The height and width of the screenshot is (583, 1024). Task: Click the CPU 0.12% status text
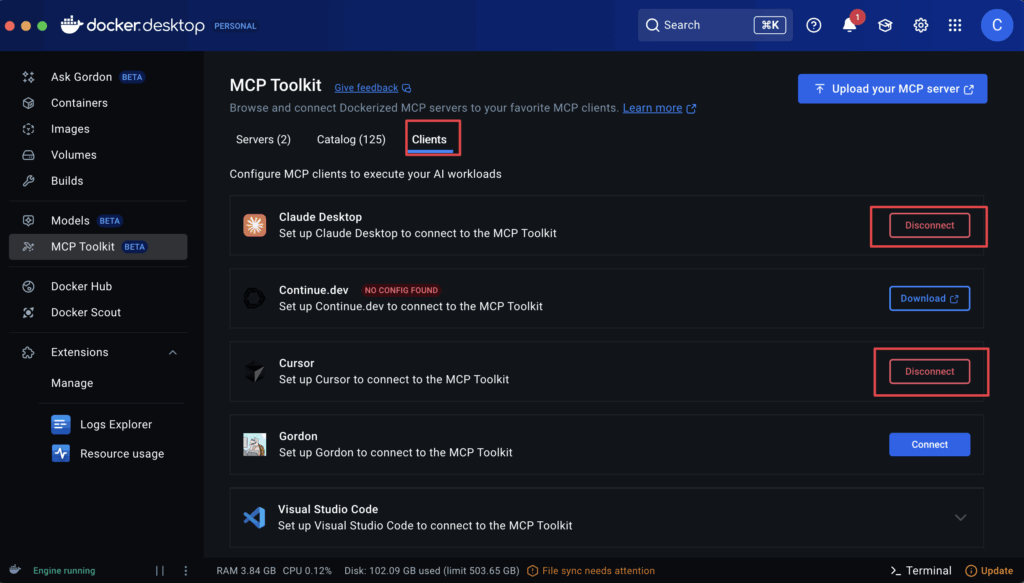point(307,571)
